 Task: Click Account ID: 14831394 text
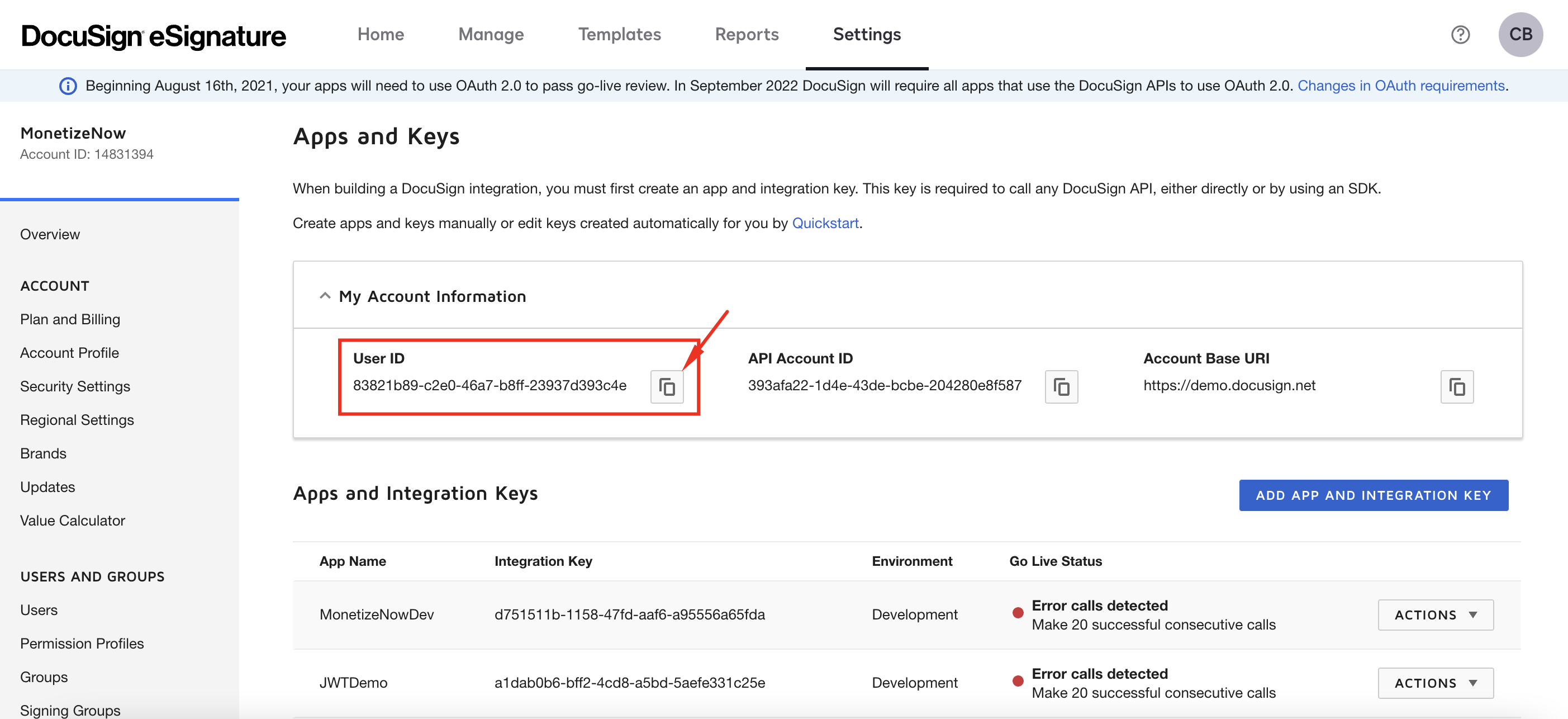(x=87, y=155)
